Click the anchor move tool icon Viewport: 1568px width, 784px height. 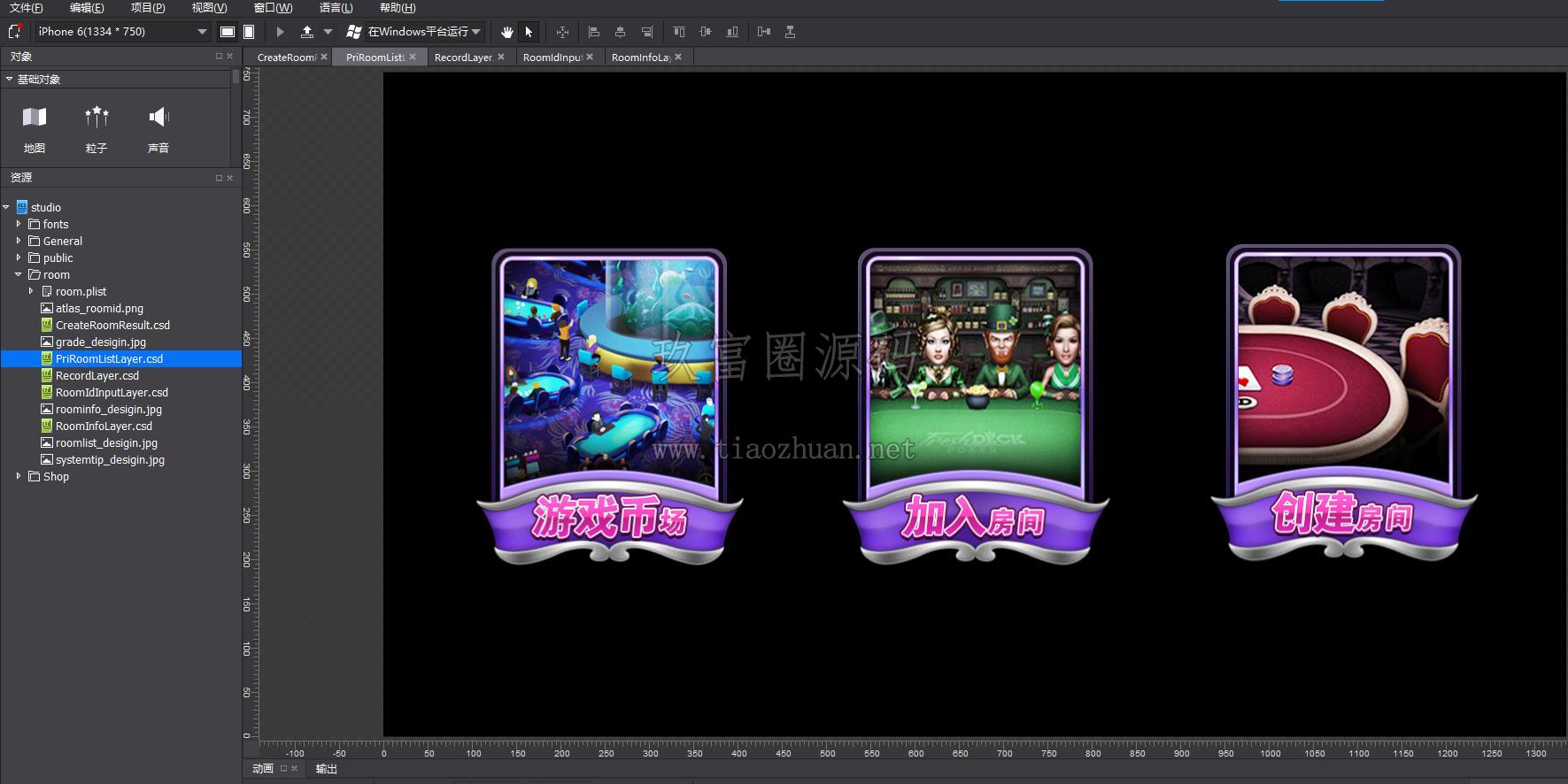tap(562, 32)
